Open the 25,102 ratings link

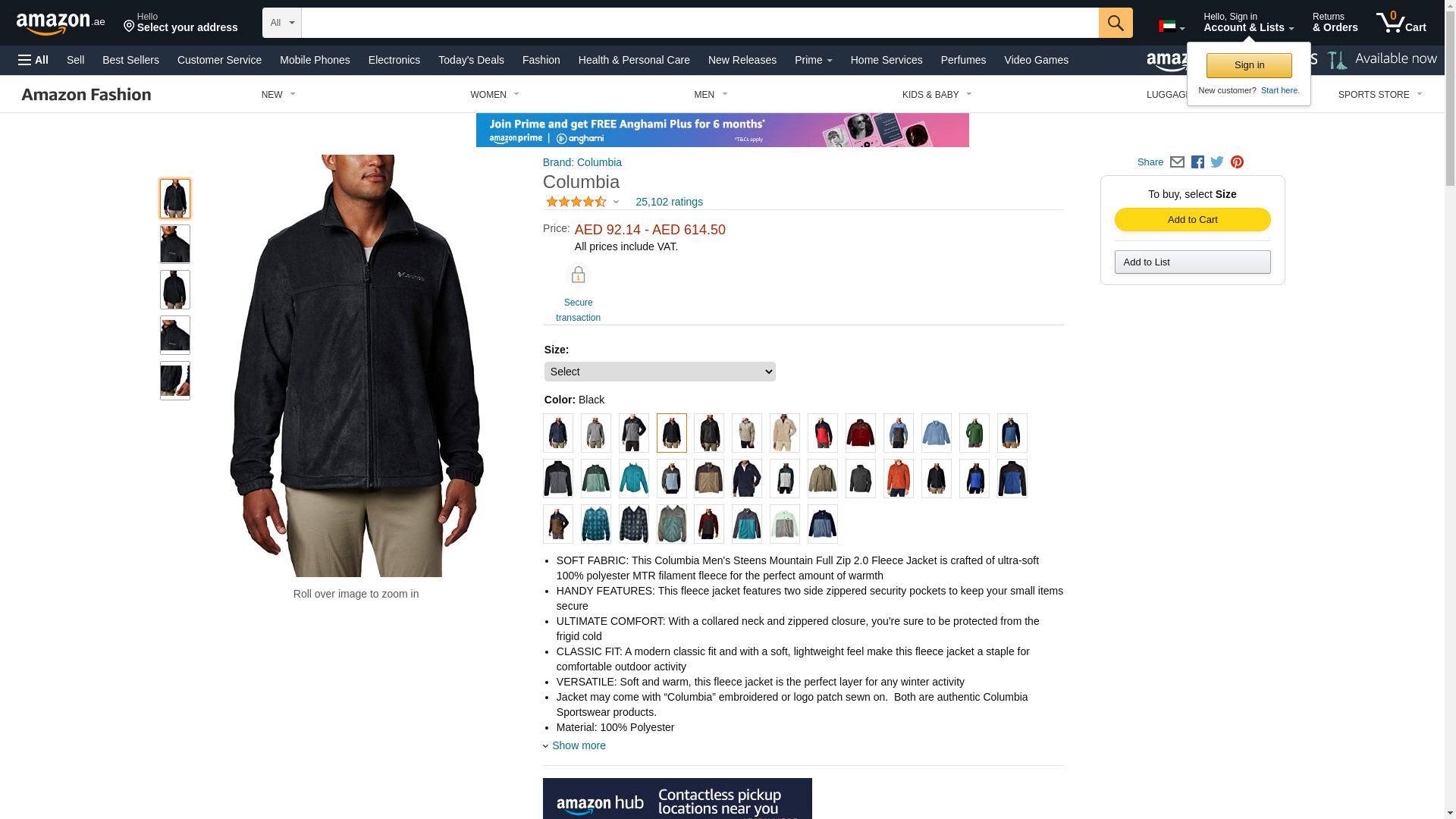click(x=669, y=202)
